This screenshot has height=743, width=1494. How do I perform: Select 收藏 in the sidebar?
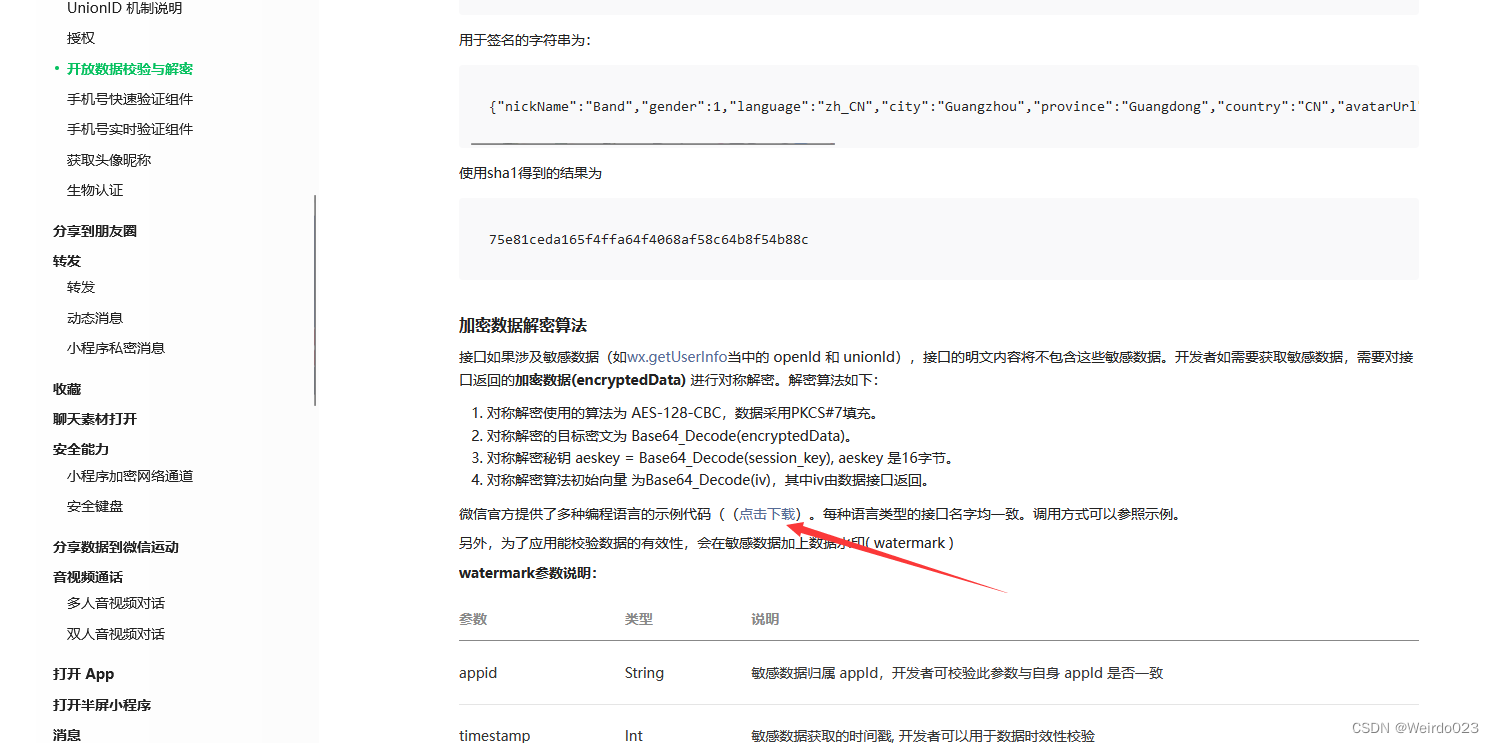[x=66, y=388]
